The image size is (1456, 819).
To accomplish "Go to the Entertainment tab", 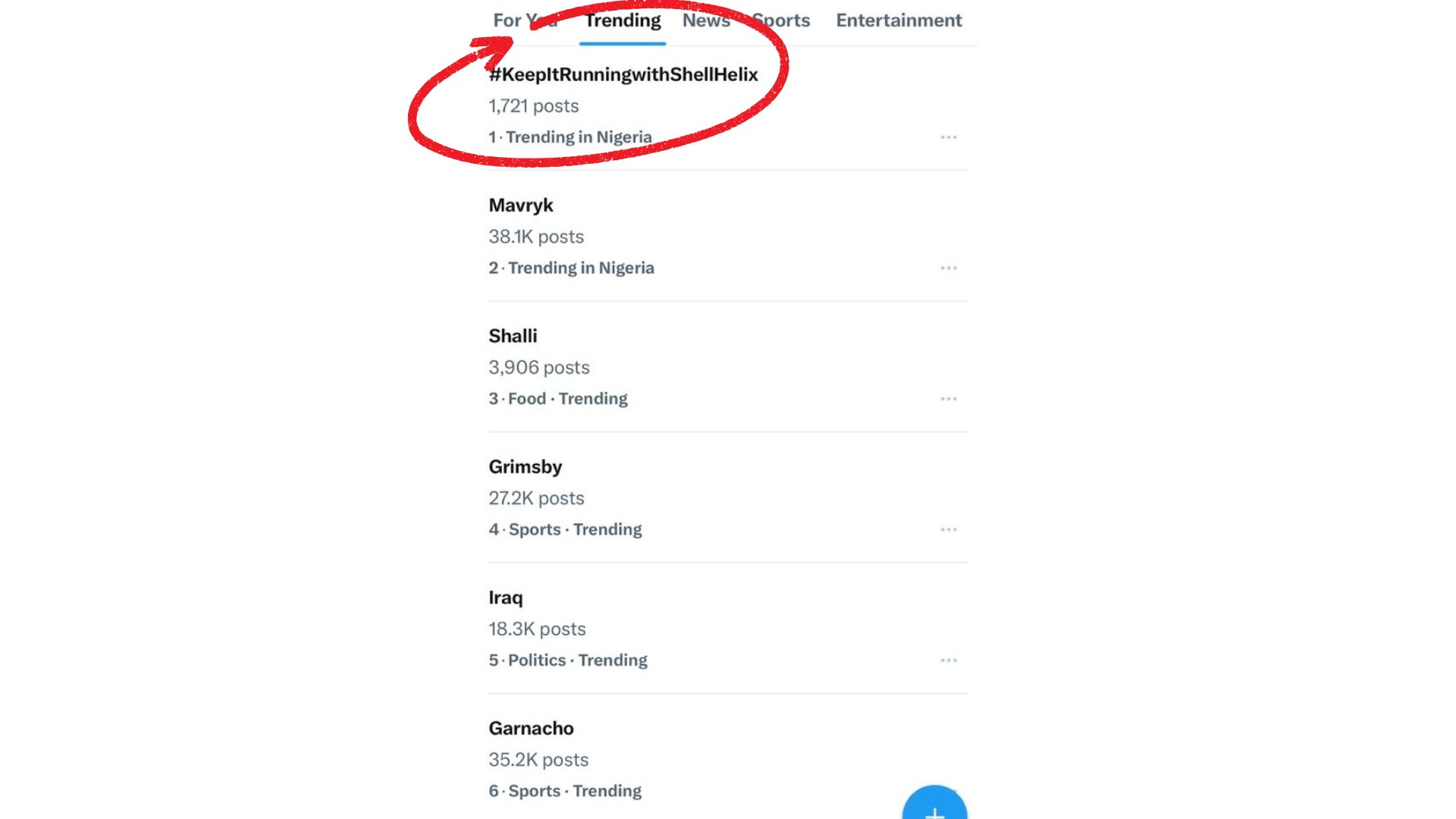I will [899, 20].
